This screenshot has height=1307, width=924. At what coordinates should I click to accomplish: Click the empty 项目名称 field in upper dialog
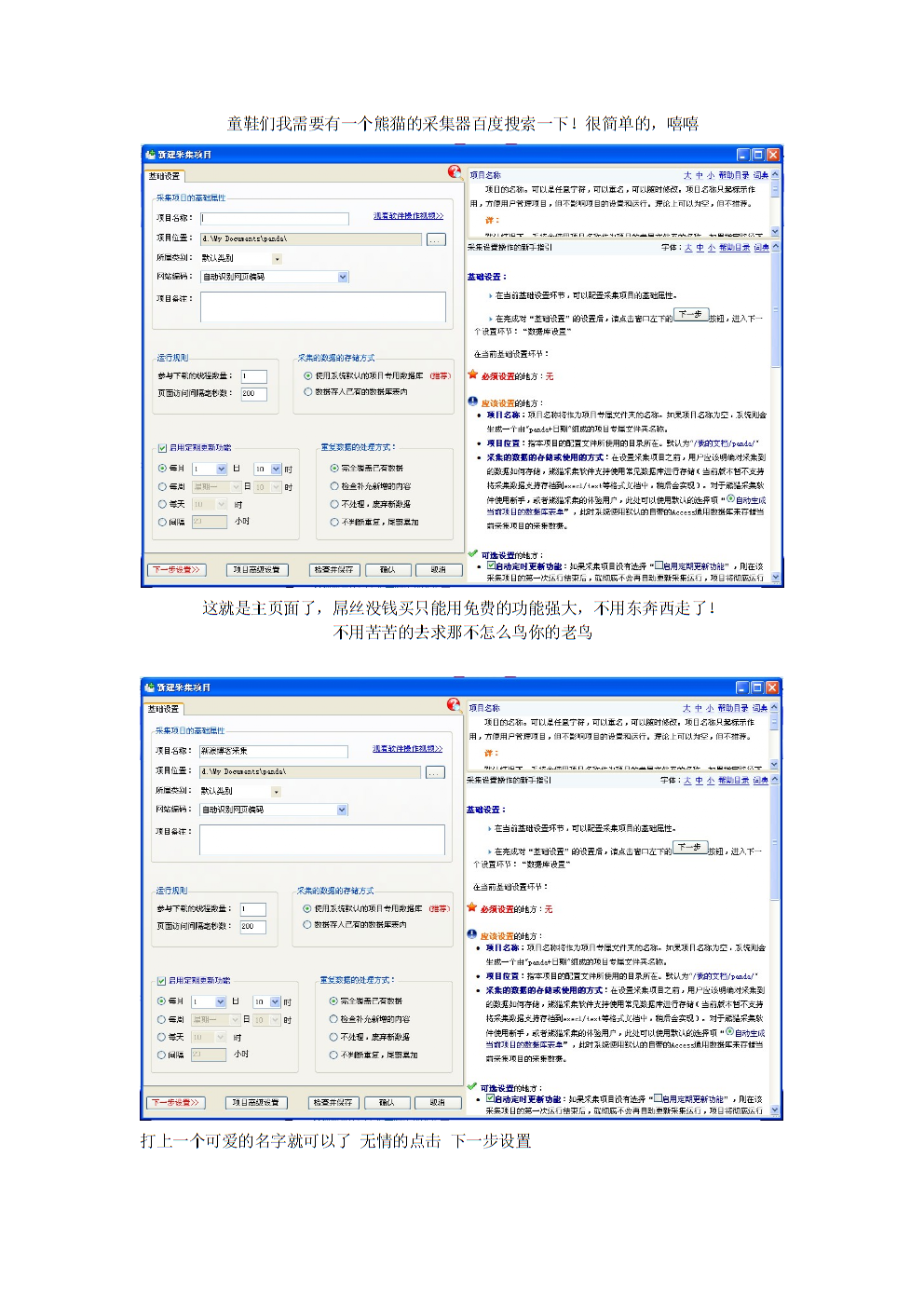(x=274, y=219)
